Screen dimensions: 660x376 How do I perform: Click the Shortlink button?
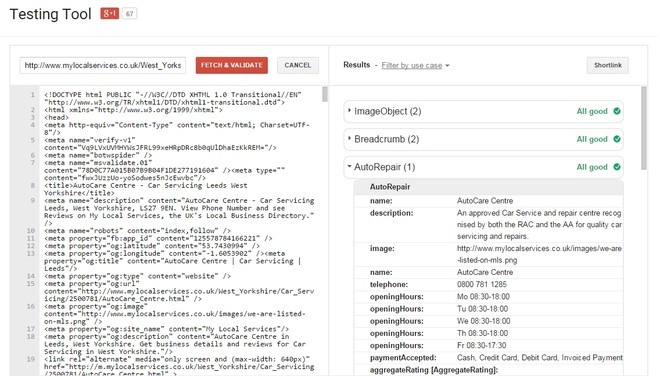tap(607, 65)
